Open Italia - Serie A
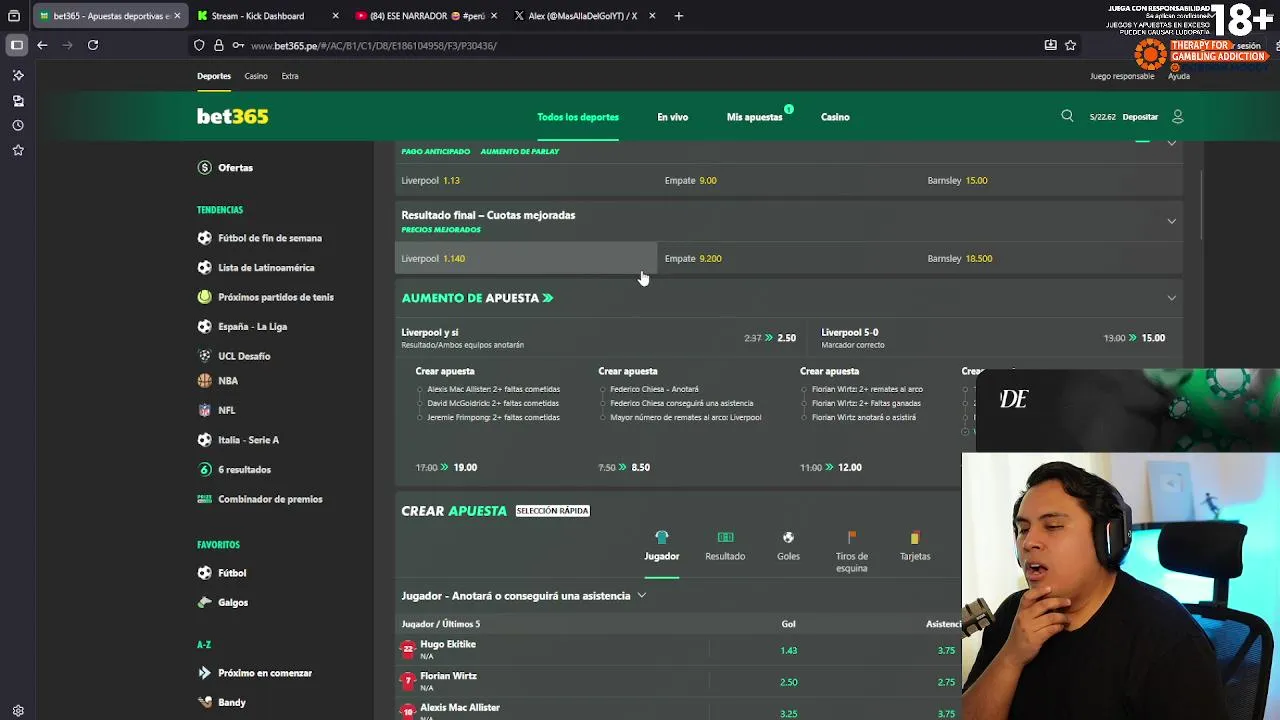Screen dimensions: 1280x720 (x=248, y=440)
